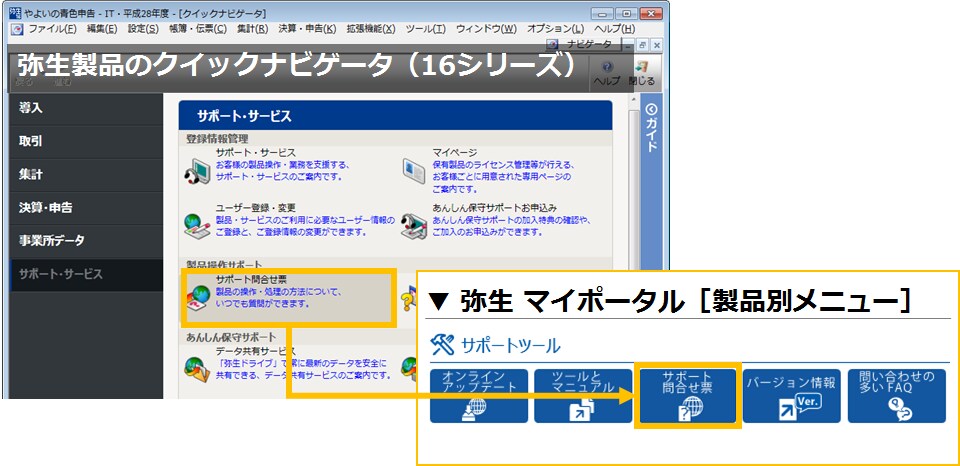This screenshot has width=960, height=466.
Task: Open the マイページ link
Action: (x=454, y=152)
